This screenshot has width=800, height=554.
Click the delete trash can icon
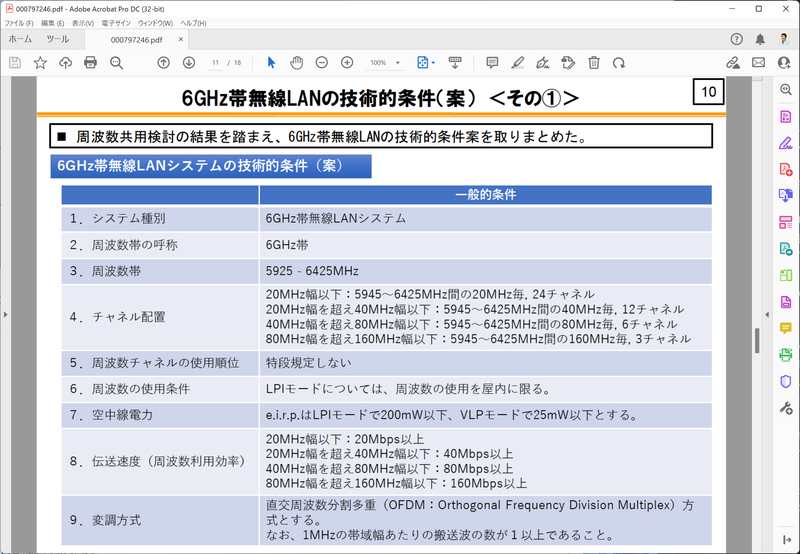(593, 63)
